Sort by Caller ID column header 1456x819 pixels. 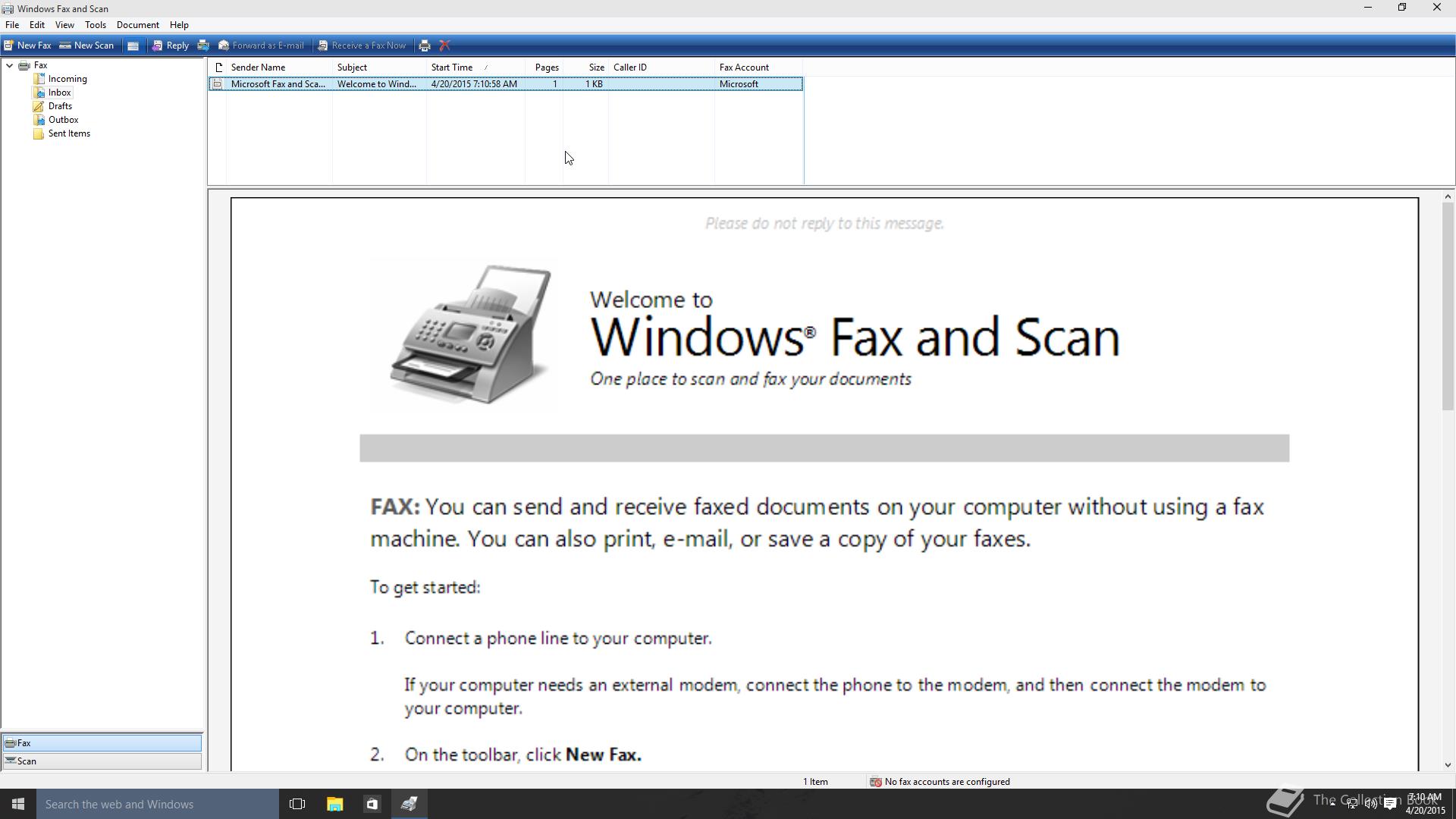click(661, 67)
